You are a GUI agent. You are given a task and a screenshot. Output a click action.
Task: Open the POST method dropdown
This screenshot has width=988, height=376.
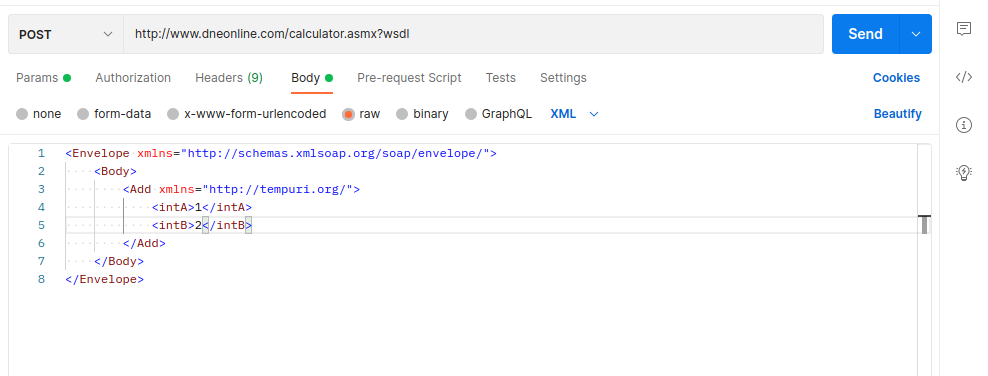pos(66,34)
